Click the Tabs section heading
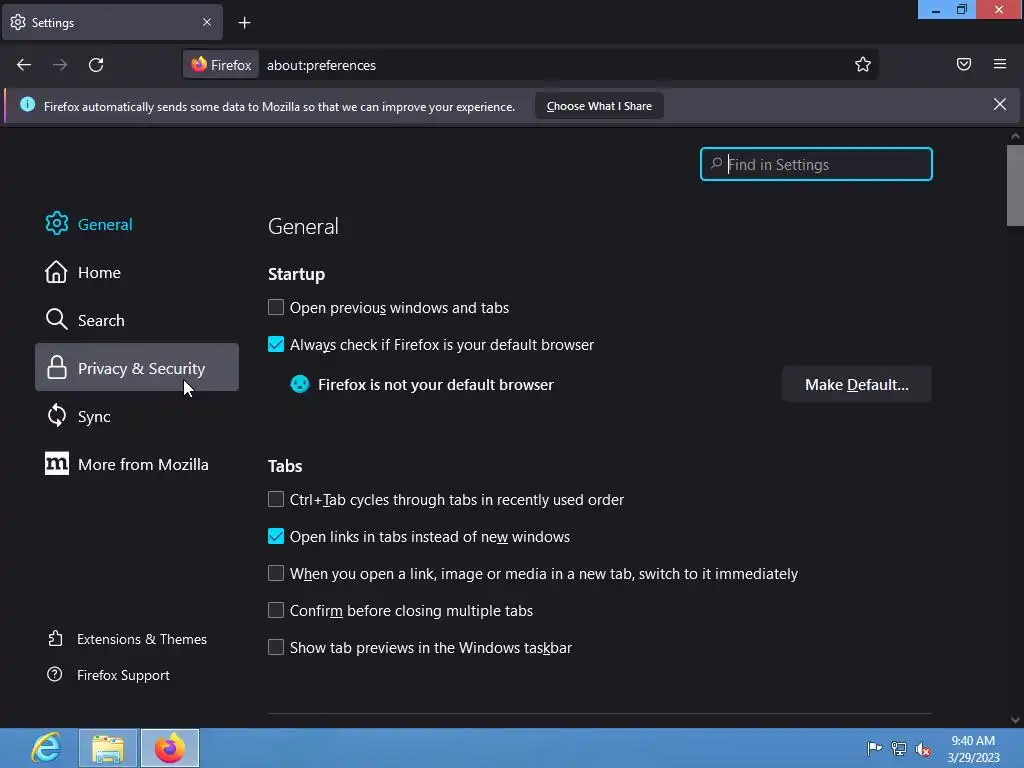The height and width of the screenshot is (768, 1024). tap(285, 466)
